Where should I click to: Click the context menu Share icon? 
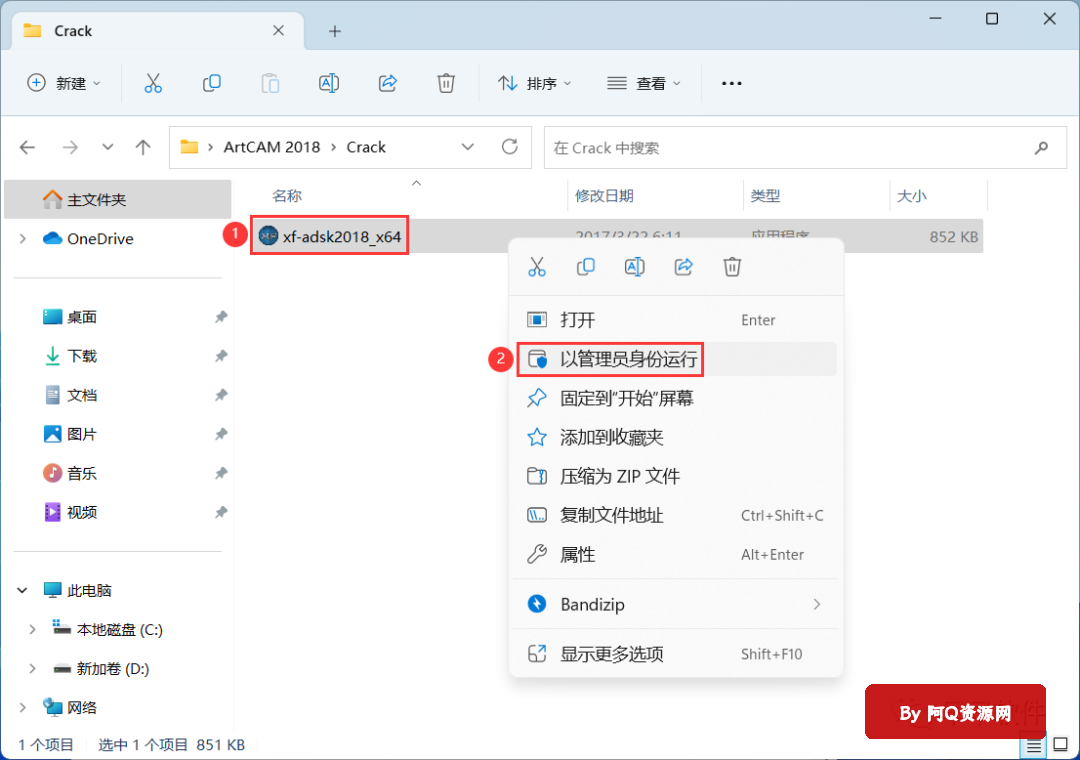(x=683, y=267)
